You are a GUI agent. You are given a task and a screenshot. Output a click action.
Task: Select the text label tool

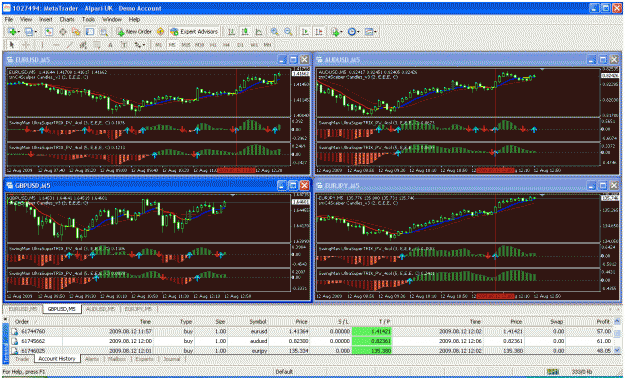[x=124, y=45]
